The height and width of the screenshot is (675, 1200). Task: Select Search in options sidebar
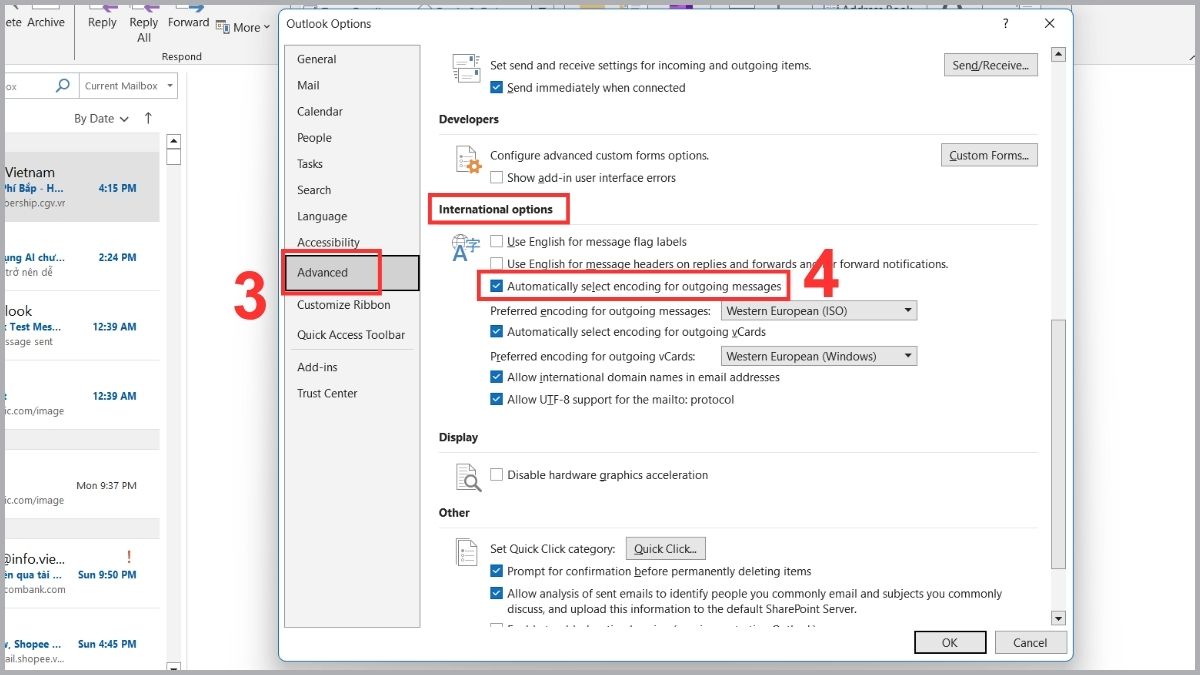pos(314,190)
